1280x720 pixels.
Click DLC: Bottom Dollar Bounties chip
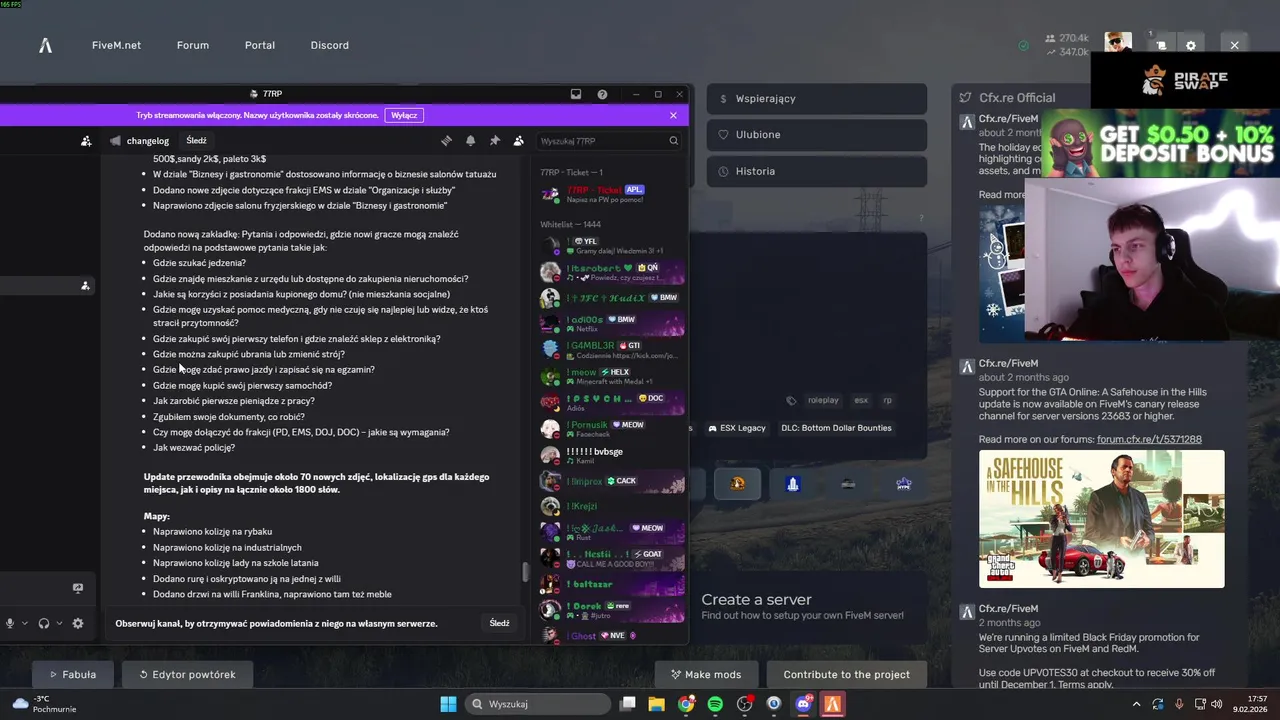(836, 428)
